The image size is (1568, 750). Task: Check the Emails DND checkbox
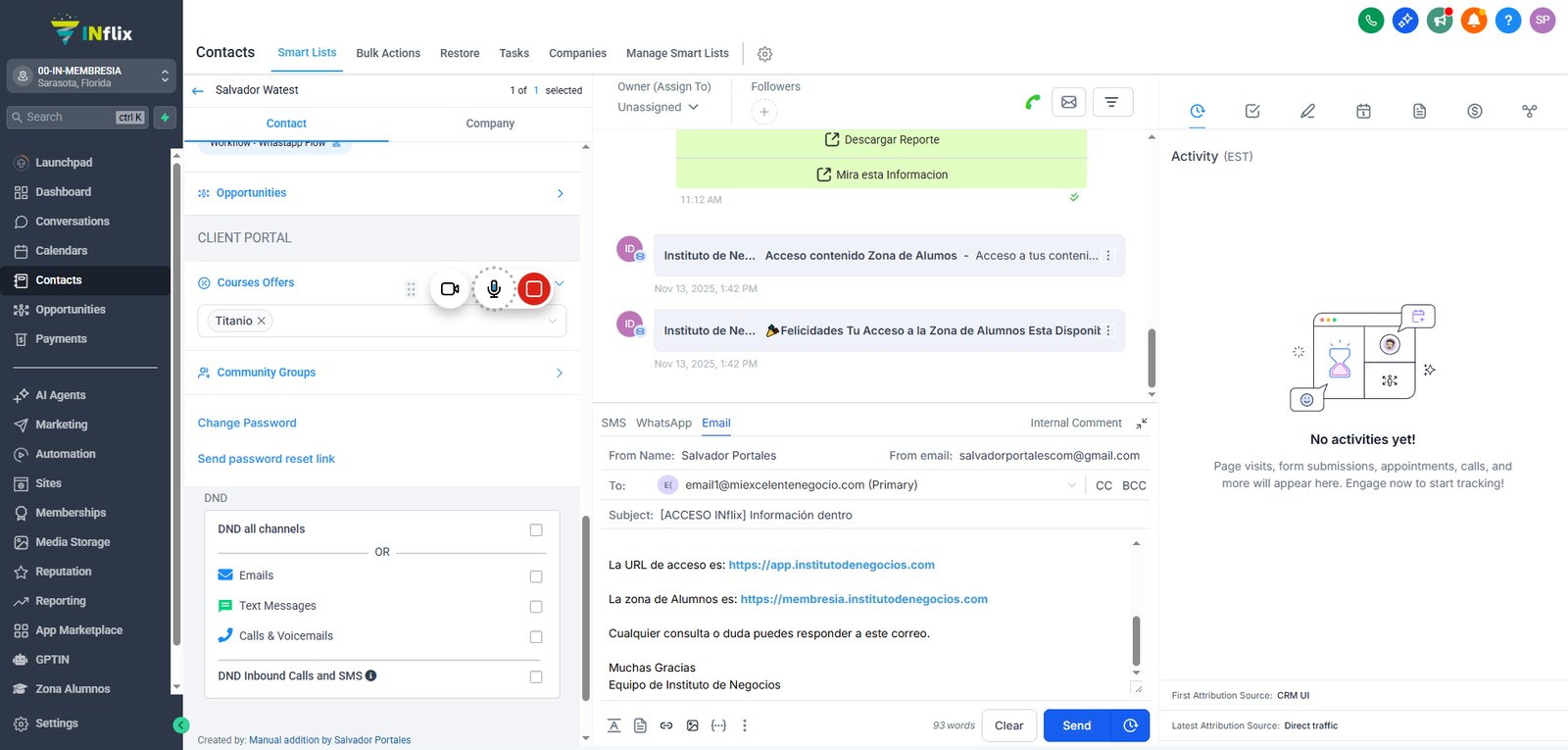point(536,576)
